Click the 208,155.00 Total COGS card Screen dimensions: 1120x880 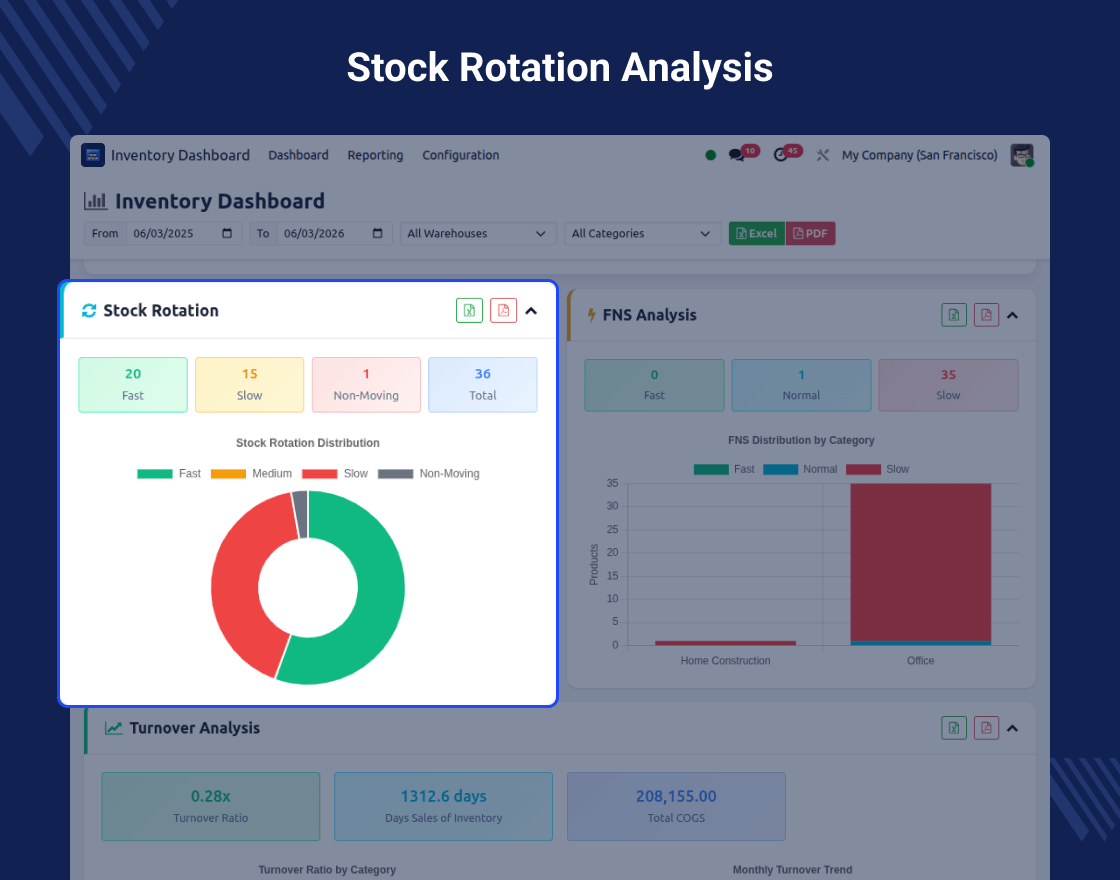(x=676, y=806)
